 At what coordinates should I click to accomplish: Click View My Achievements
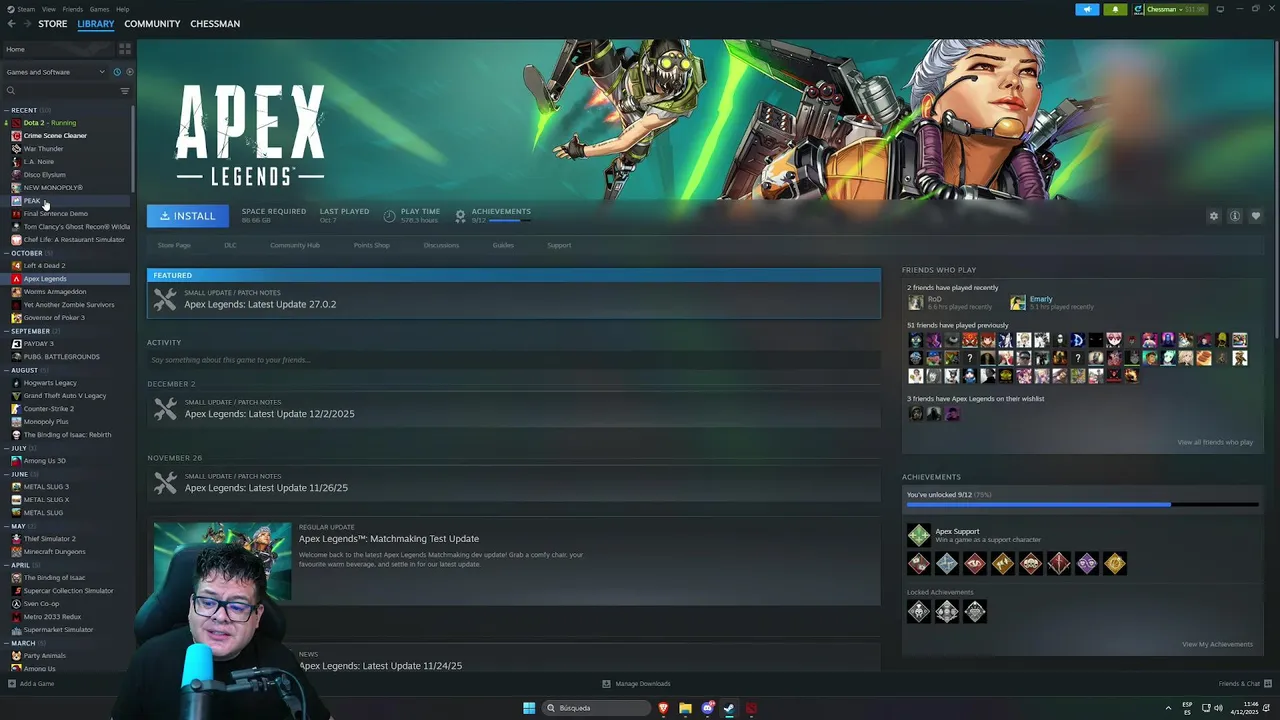click(x=1217, y=644)
